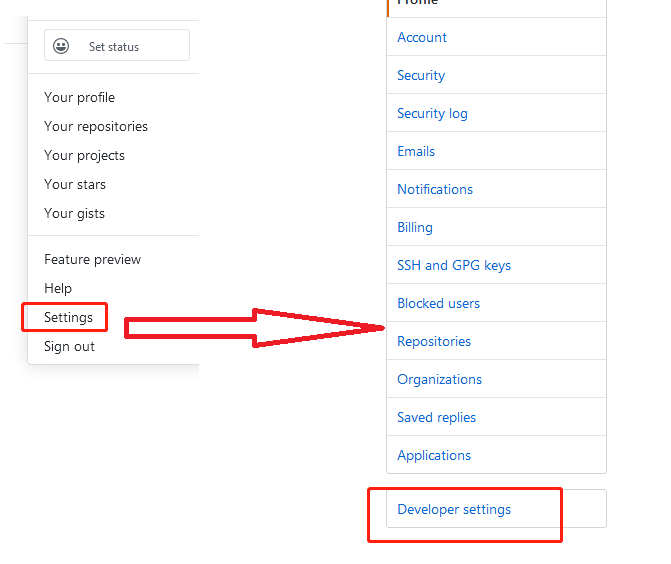Open Your stars
This screenshot has height=564, width=671.
coord(75,184)
